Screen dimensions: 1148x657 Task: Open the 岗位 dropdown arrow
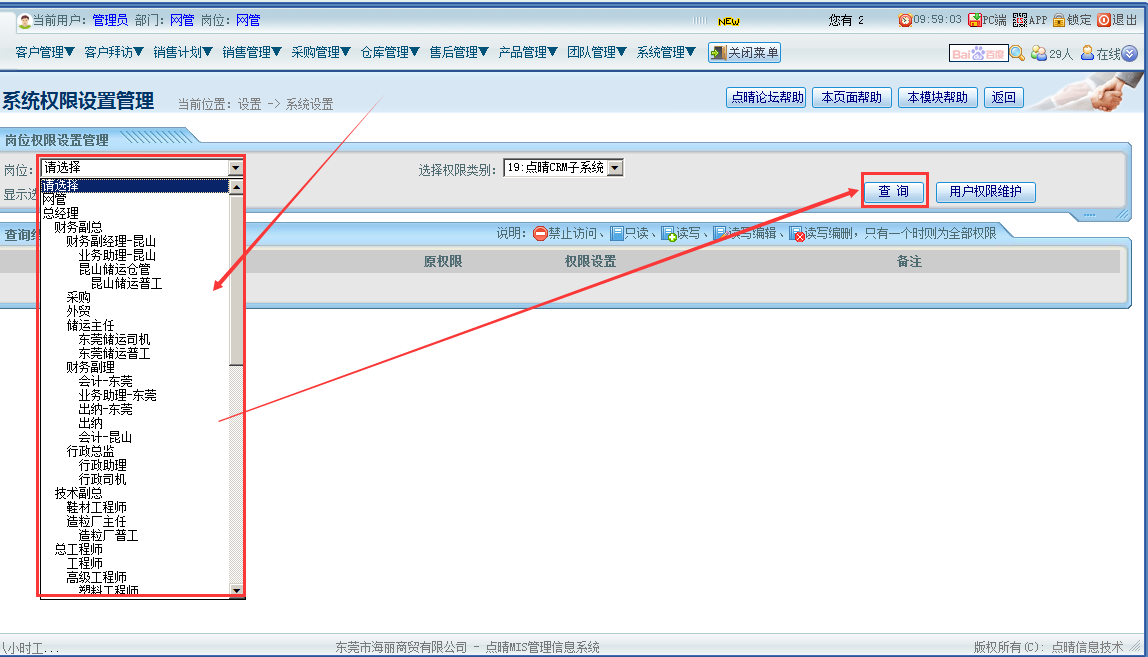click(236, 168)
